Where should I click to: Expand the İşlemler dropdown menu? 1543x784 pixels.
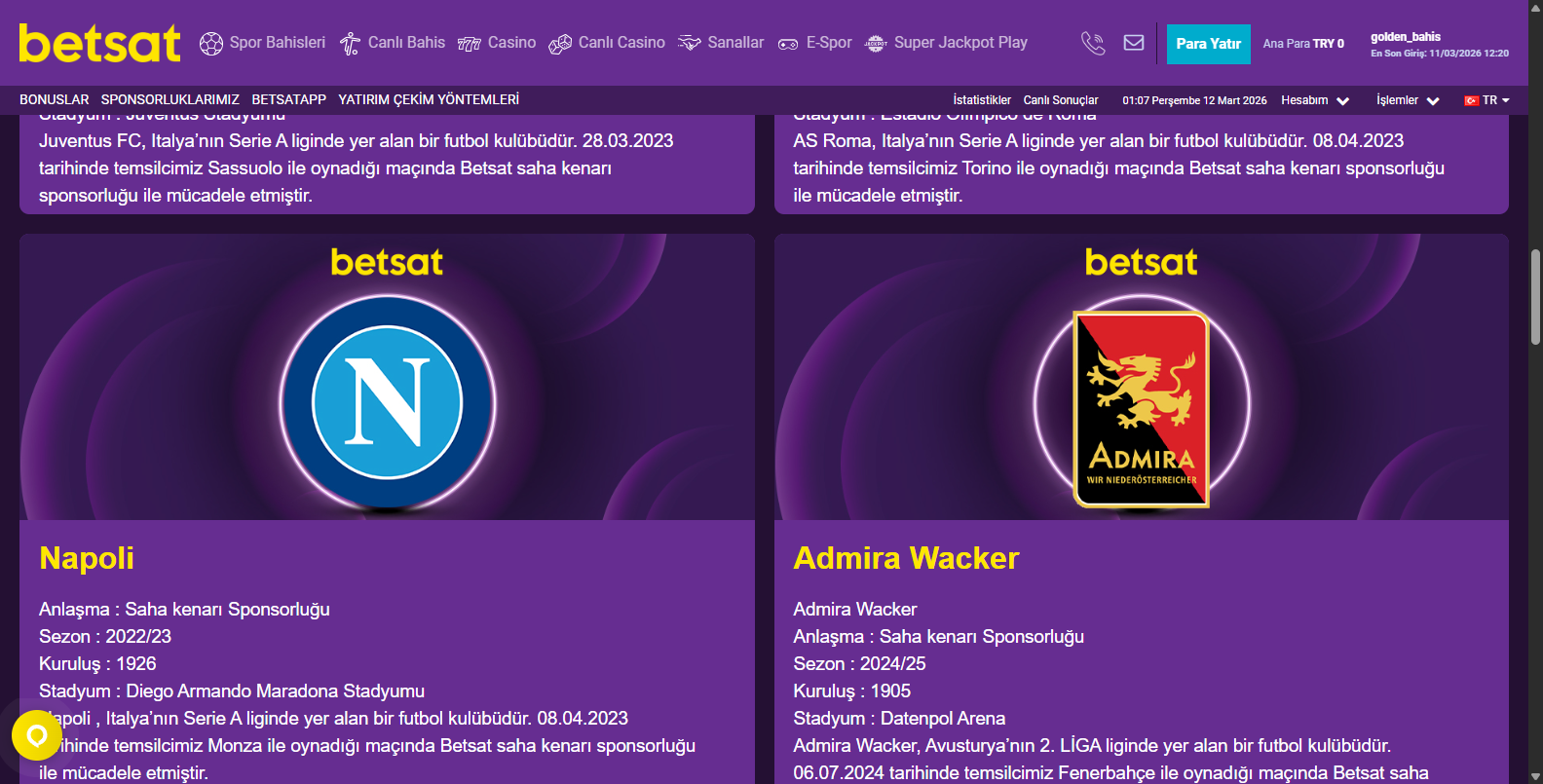point(1407,100)
